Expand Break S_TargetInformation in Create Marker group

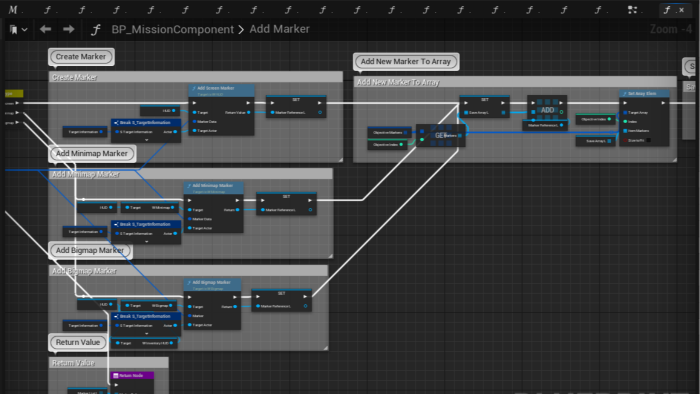pos(146,140)
